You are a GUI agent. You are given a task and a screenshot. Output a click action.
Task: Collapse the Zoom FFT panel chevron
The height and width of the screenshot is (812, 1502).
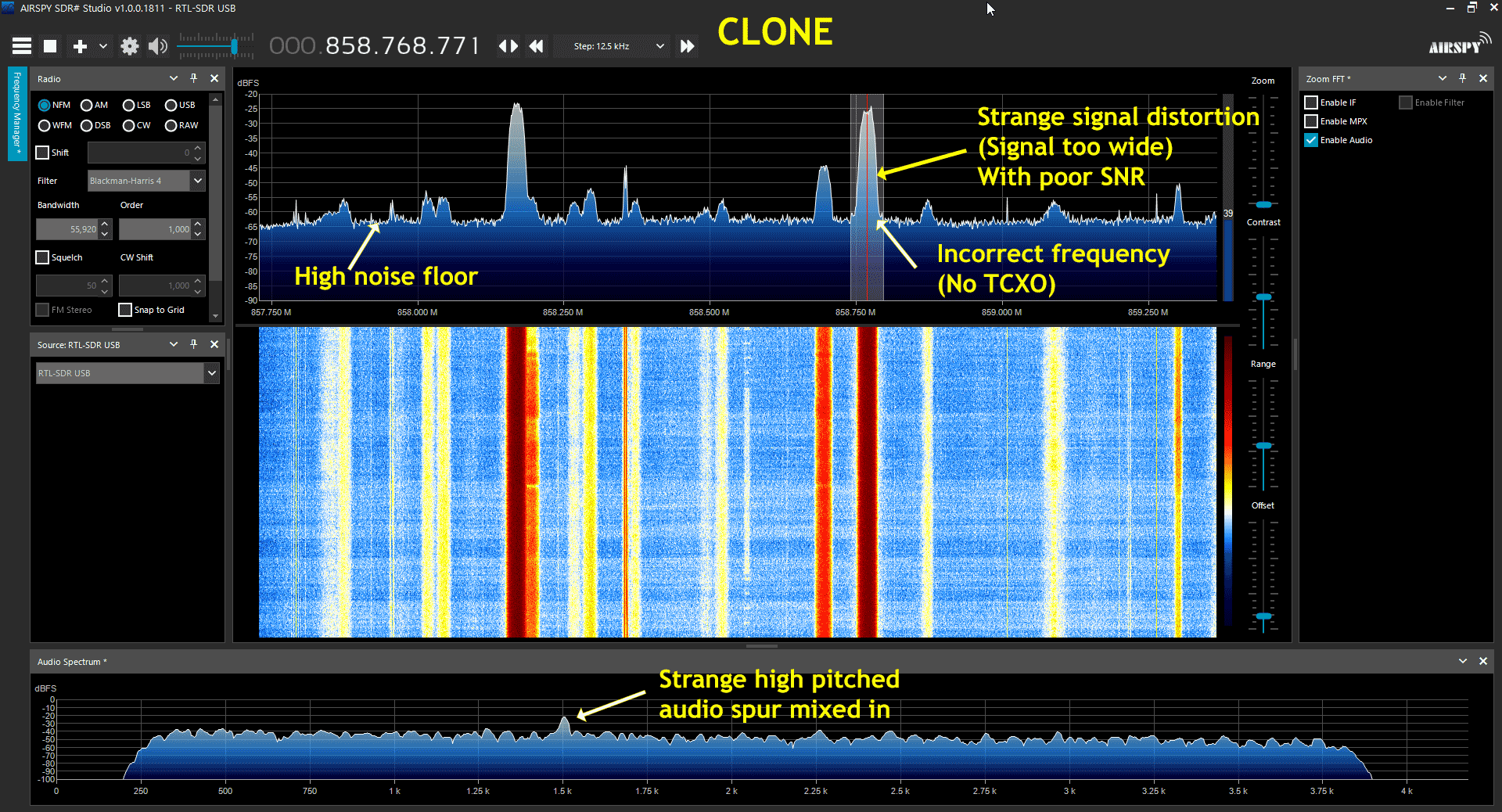coord(1443,78)
